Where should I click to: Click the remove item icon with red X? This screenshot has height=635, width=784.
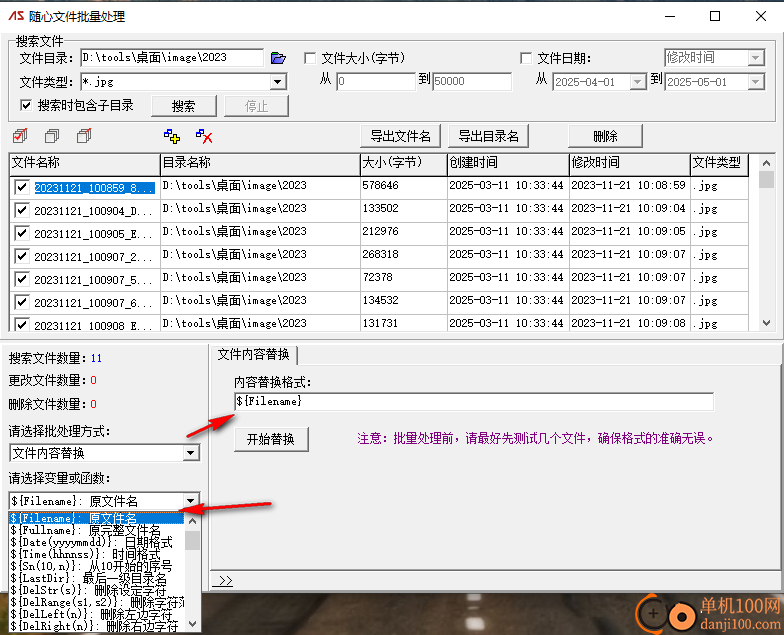point(204,136)
